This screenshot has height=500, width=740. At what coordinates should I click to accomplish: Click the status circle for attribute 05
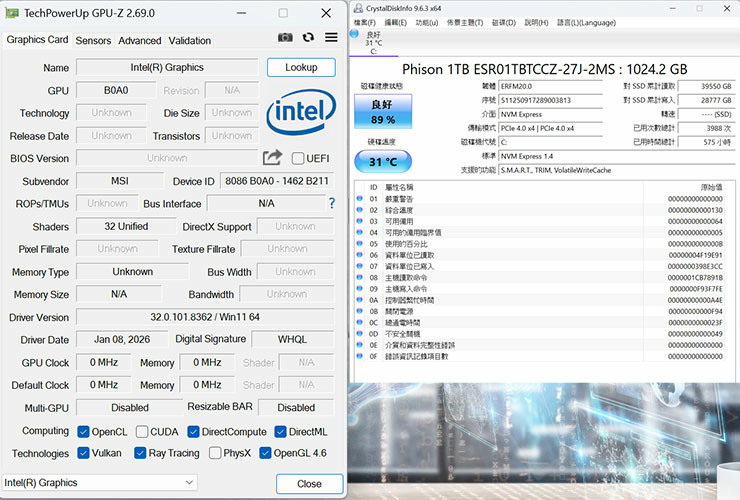pyautogui.click(x=360, y=244)
